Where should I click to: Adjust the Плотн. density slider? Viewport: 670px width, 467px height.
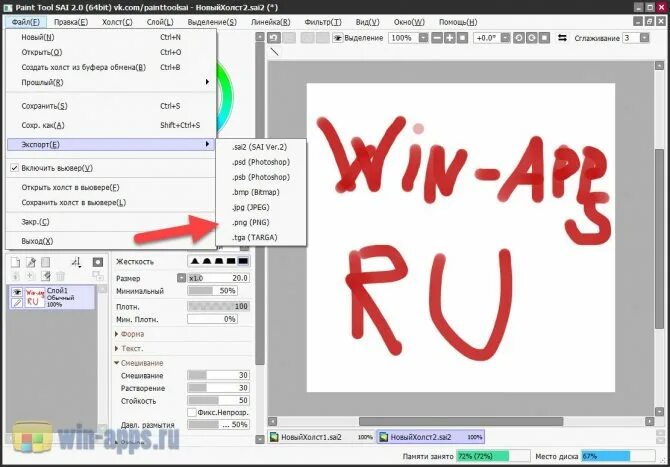[x=218, y=306]
